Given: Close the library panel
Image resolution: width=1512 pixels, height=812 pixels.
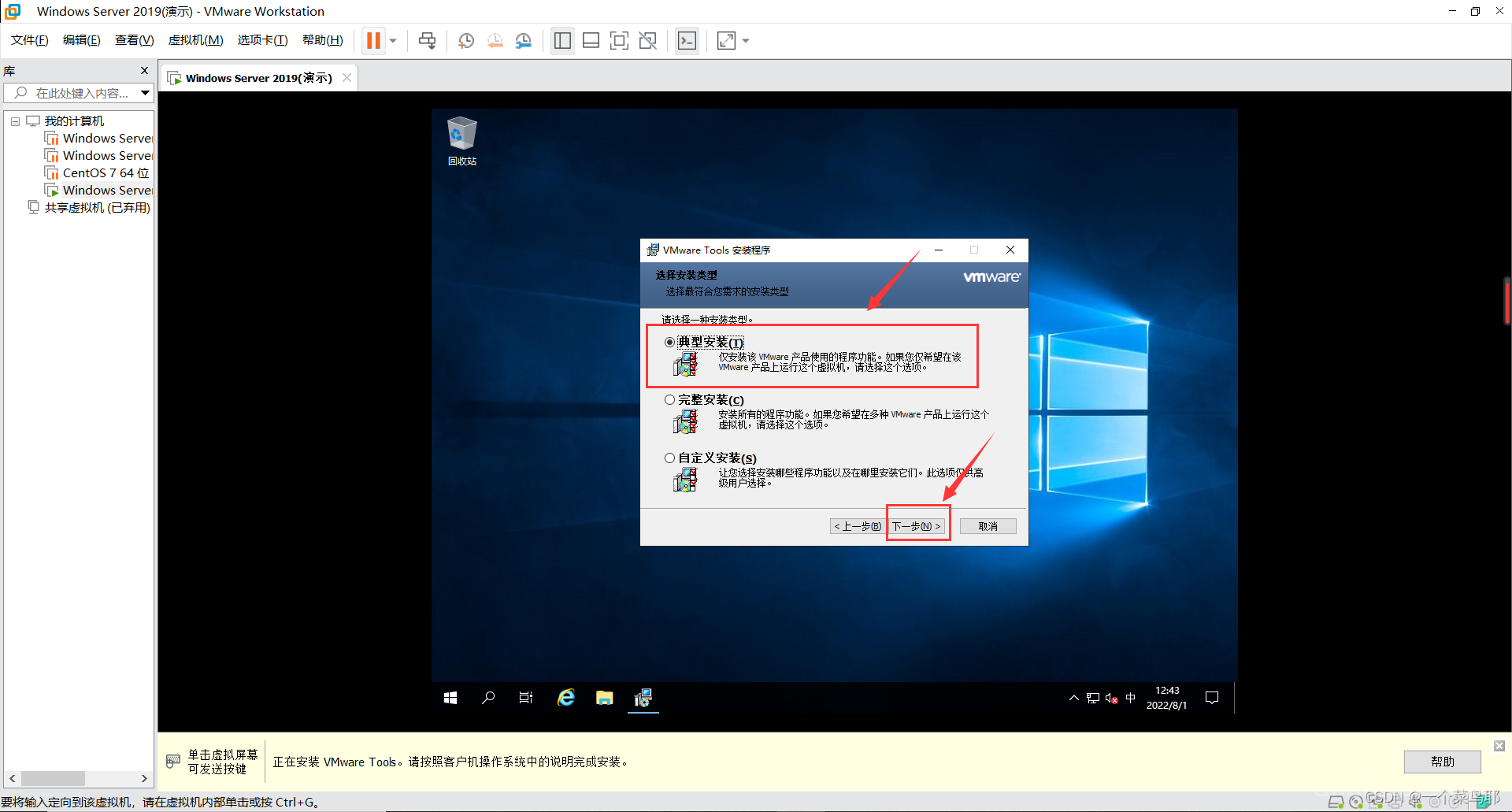Looking at the screenshot, I should point(144,71).
